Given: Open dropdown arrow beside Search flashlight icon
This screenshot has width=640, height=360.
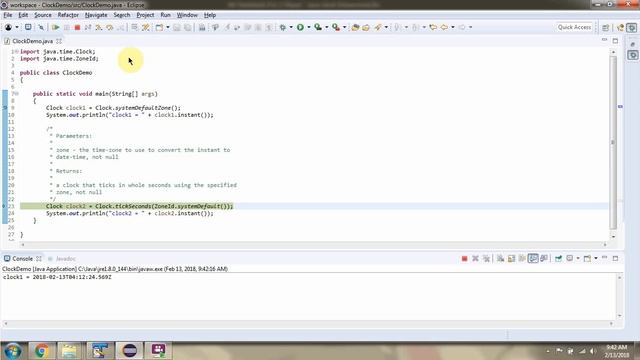Looking at the screenshot, I should pos(386,27).
